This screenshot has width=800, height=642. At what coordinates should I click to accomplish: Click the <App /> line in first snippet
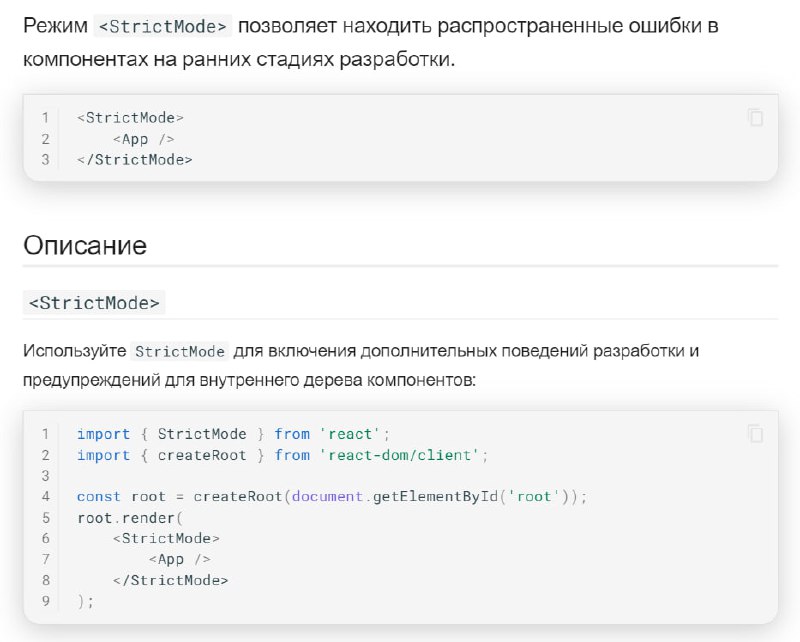143,139
